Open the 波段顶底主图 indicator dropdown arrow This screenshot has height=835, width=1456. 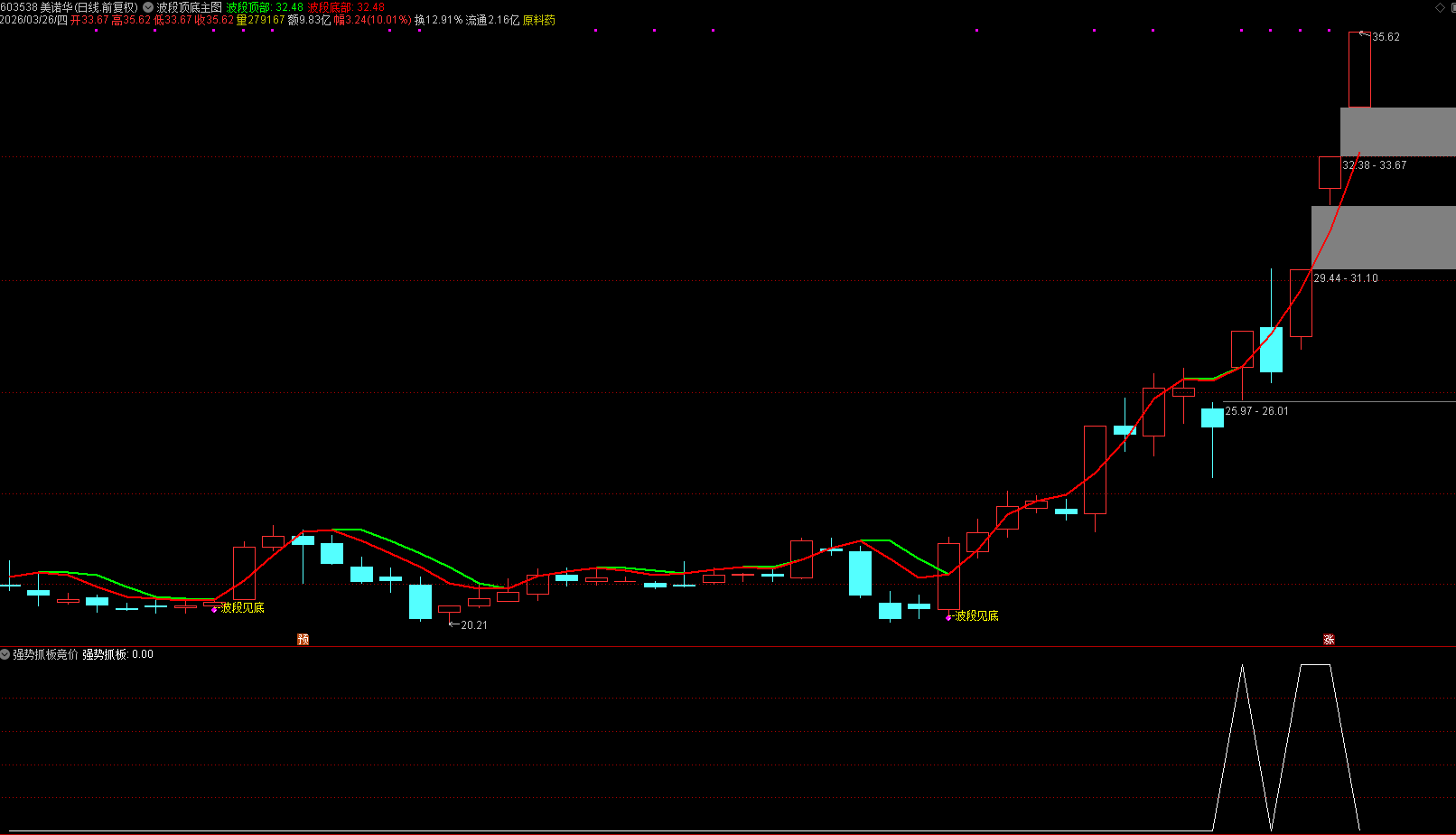click(x=148, y=7)
